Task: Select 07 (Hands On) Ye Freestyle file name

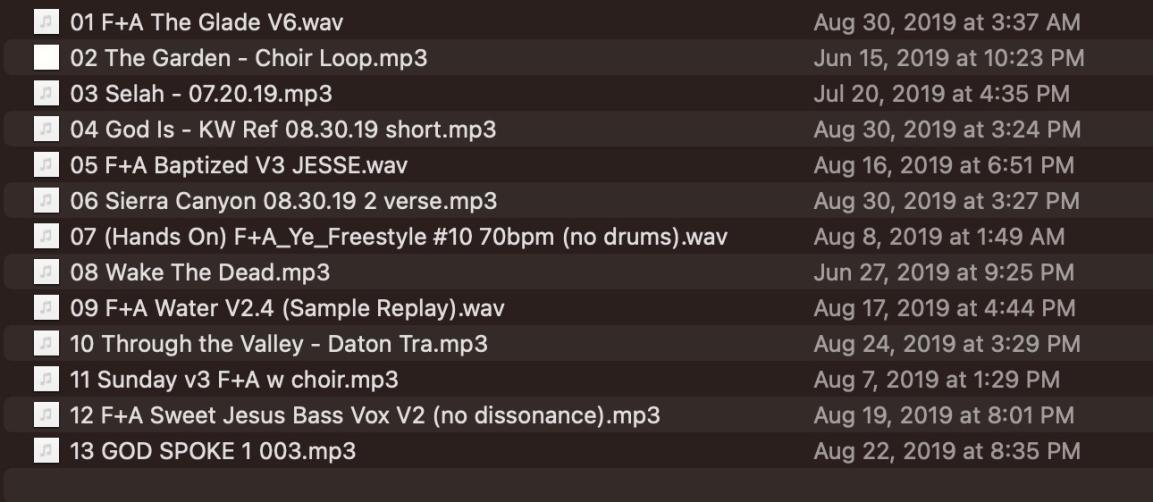Action: click(398, 237)
